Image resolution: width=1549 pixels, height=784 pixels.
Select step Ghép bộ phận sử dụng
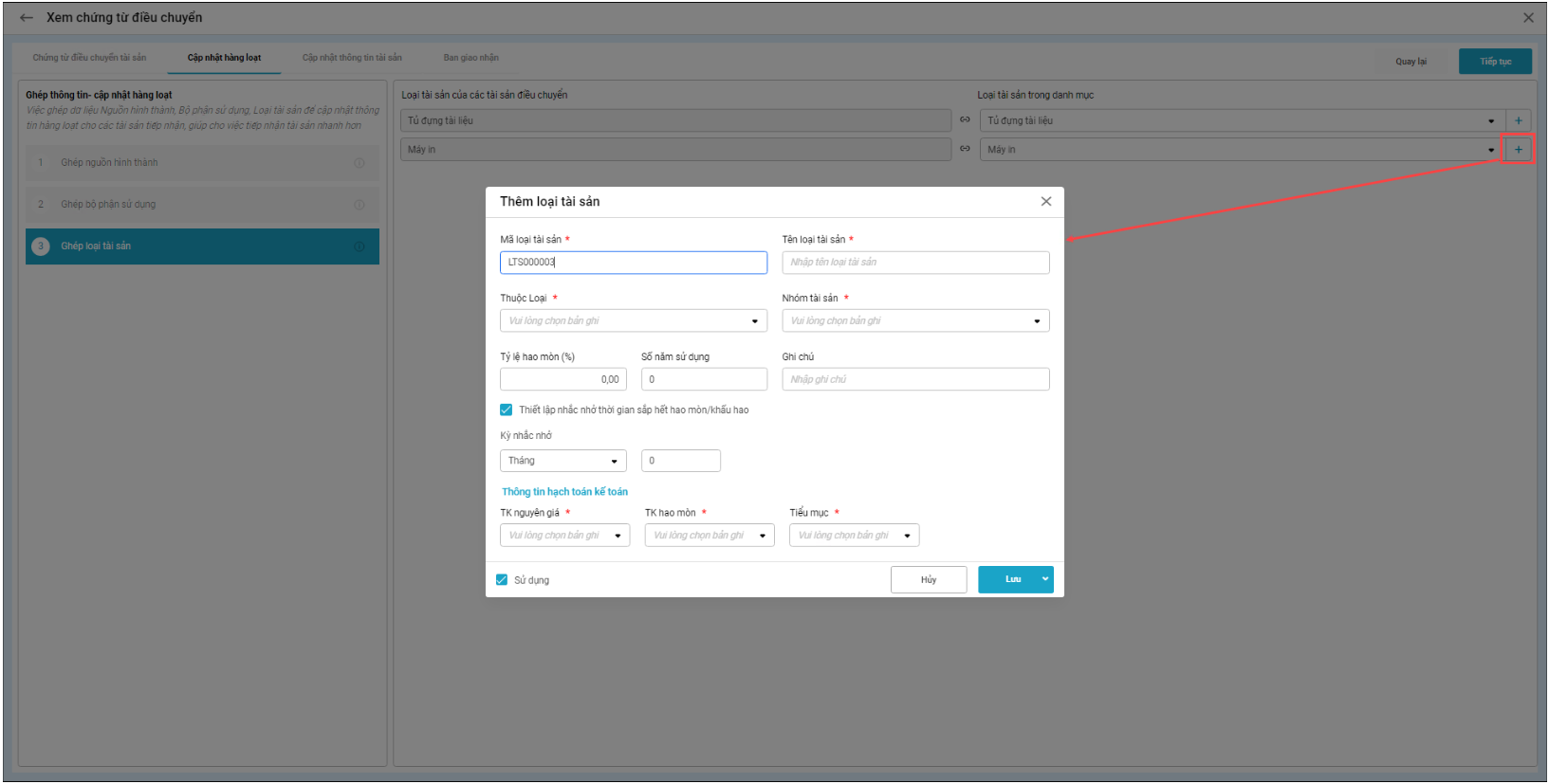[202, 205]
